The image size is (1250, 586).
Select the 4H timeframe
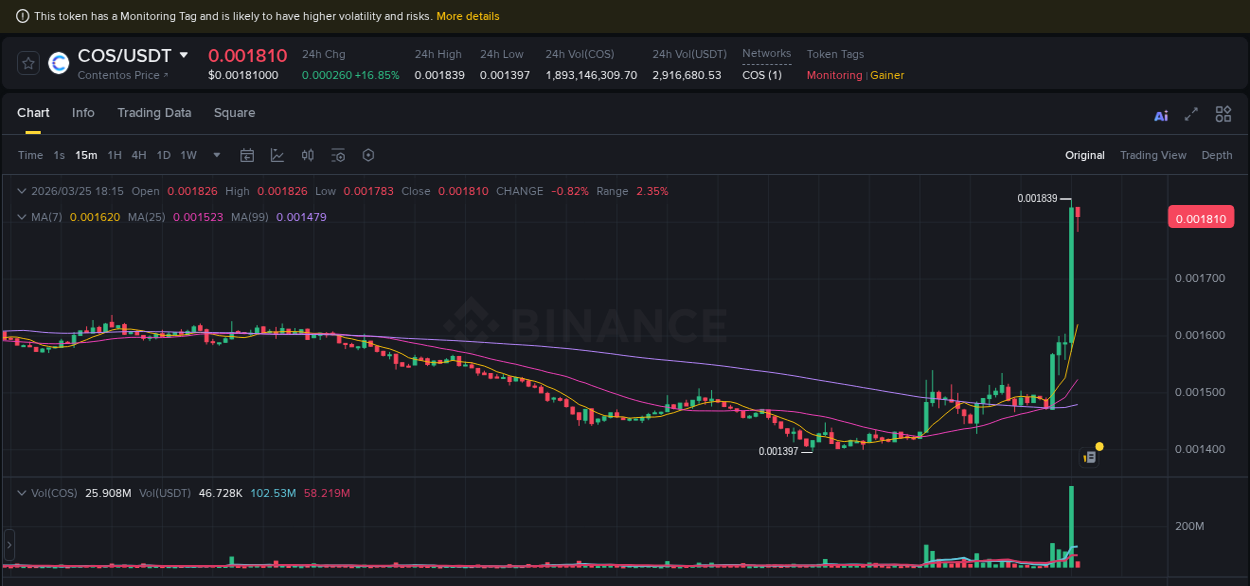pos(139,155)
